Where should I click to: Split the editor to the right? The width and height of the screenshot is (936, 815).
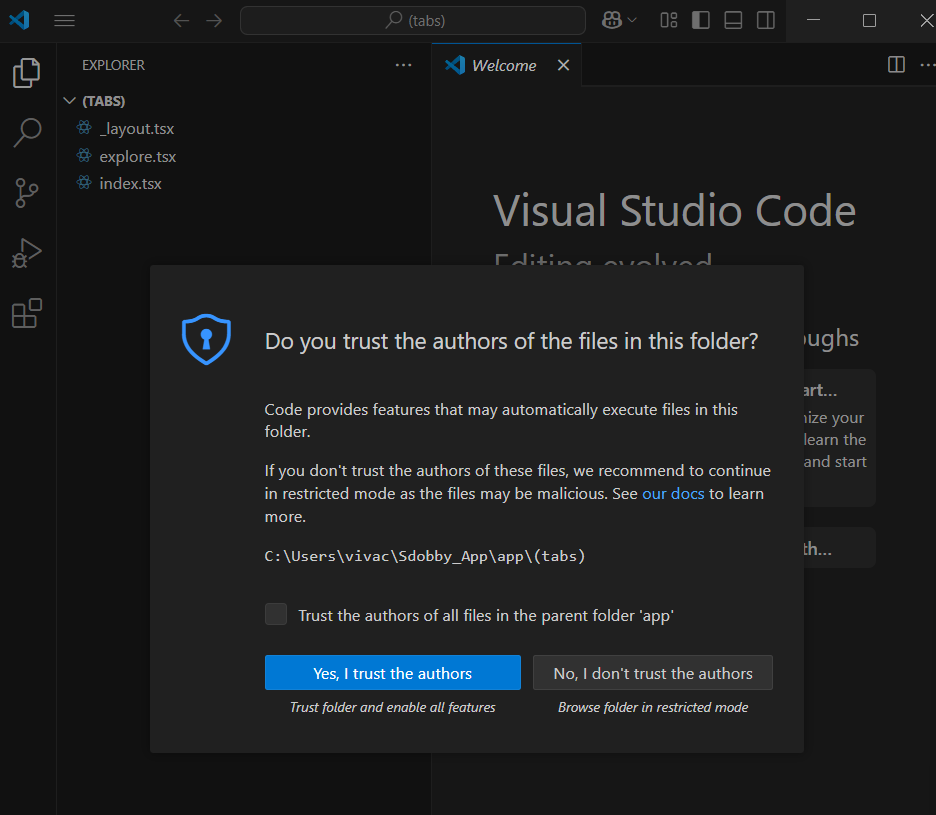pos(896,64)
